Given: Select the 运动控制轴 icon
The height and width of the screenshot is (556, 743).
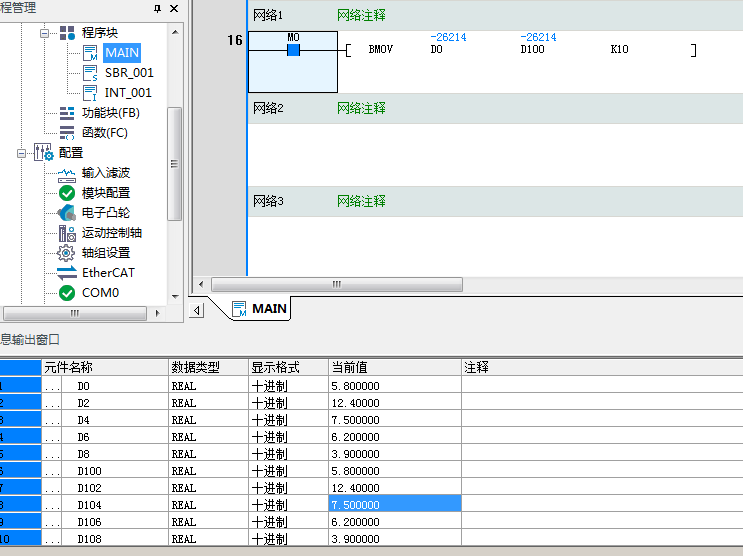Looking at the screenshot, I should pos(67,232).
